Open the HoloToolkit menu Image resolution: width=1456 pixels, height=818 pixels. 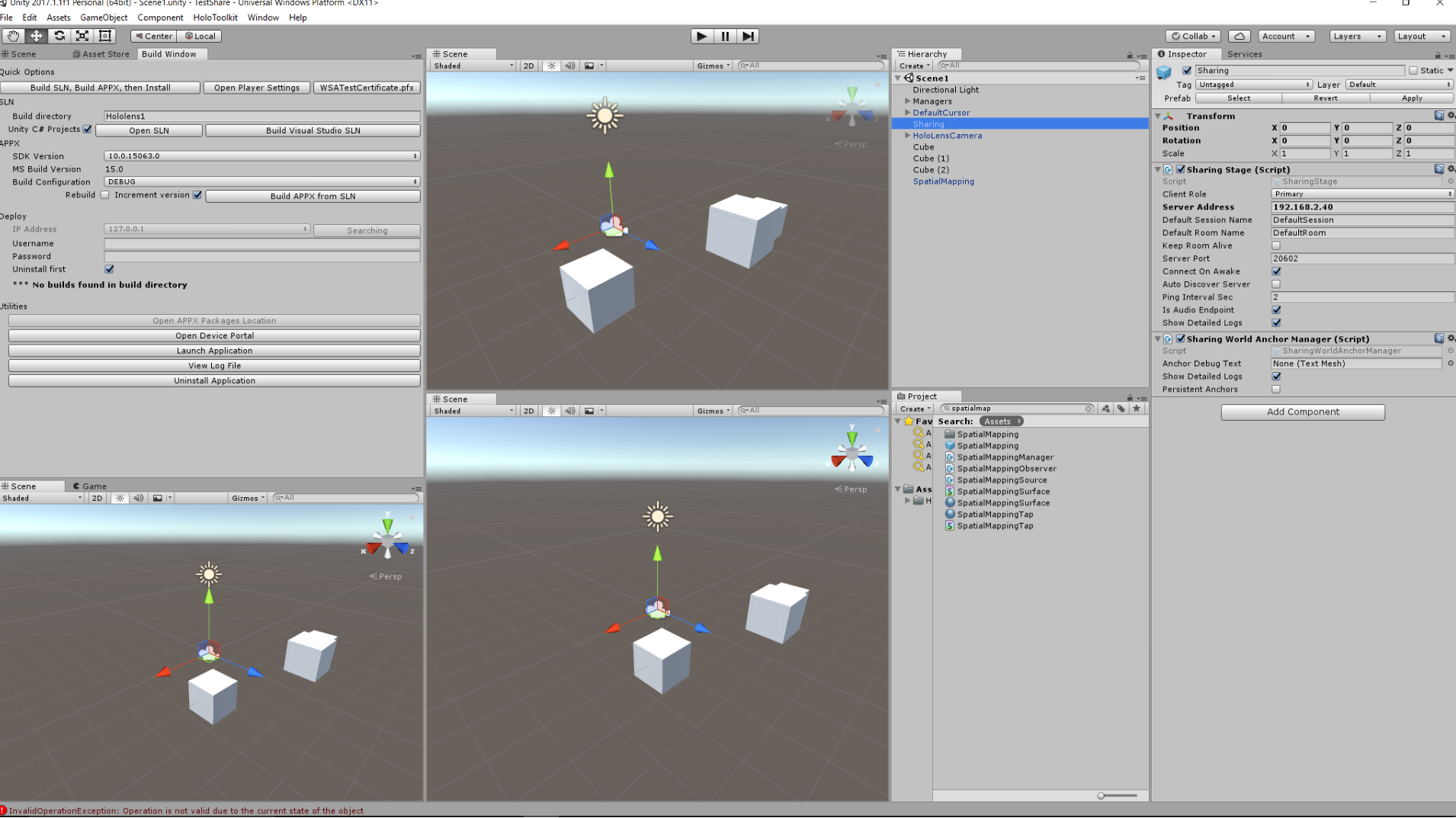tap(215, 18)
